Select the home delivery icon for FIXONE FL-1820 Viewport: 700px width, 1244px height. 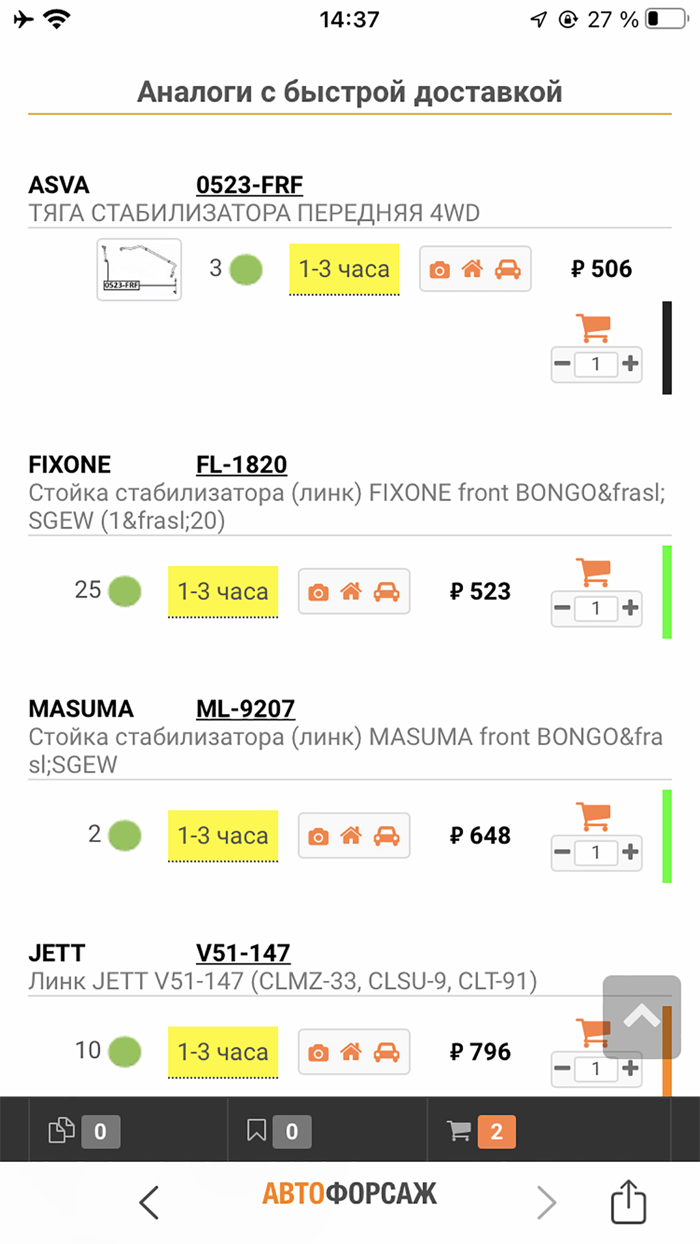click(354, 591)
